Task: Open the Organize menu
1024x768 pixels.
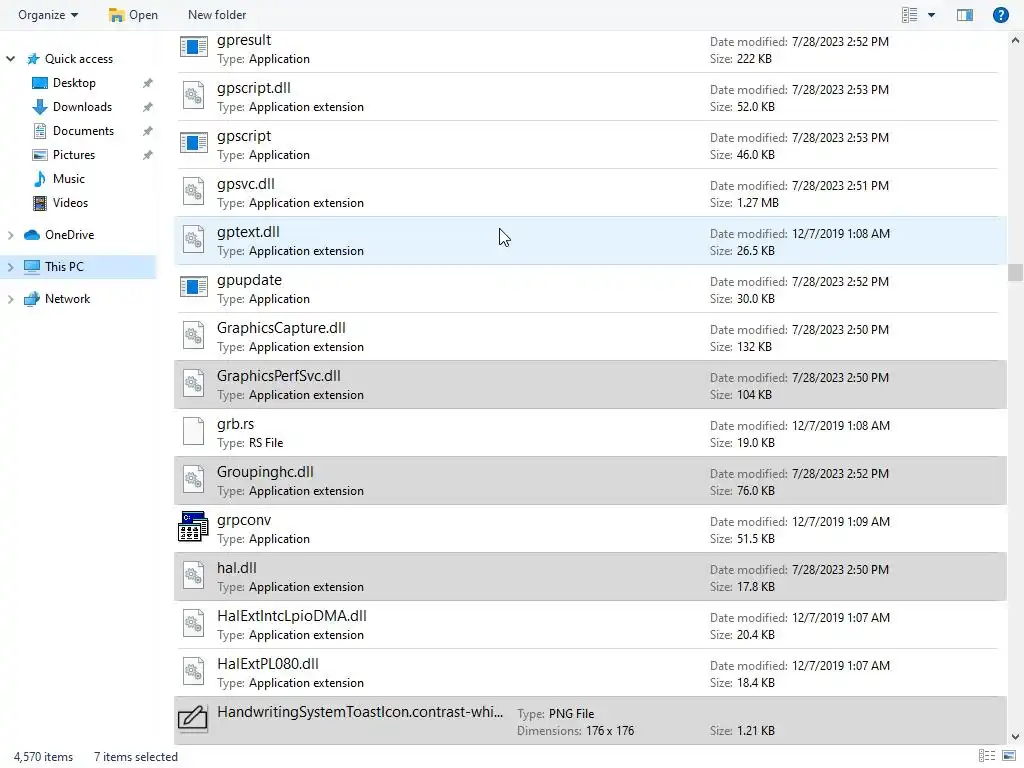Action: pyautogui.click(x=47, y=15)
